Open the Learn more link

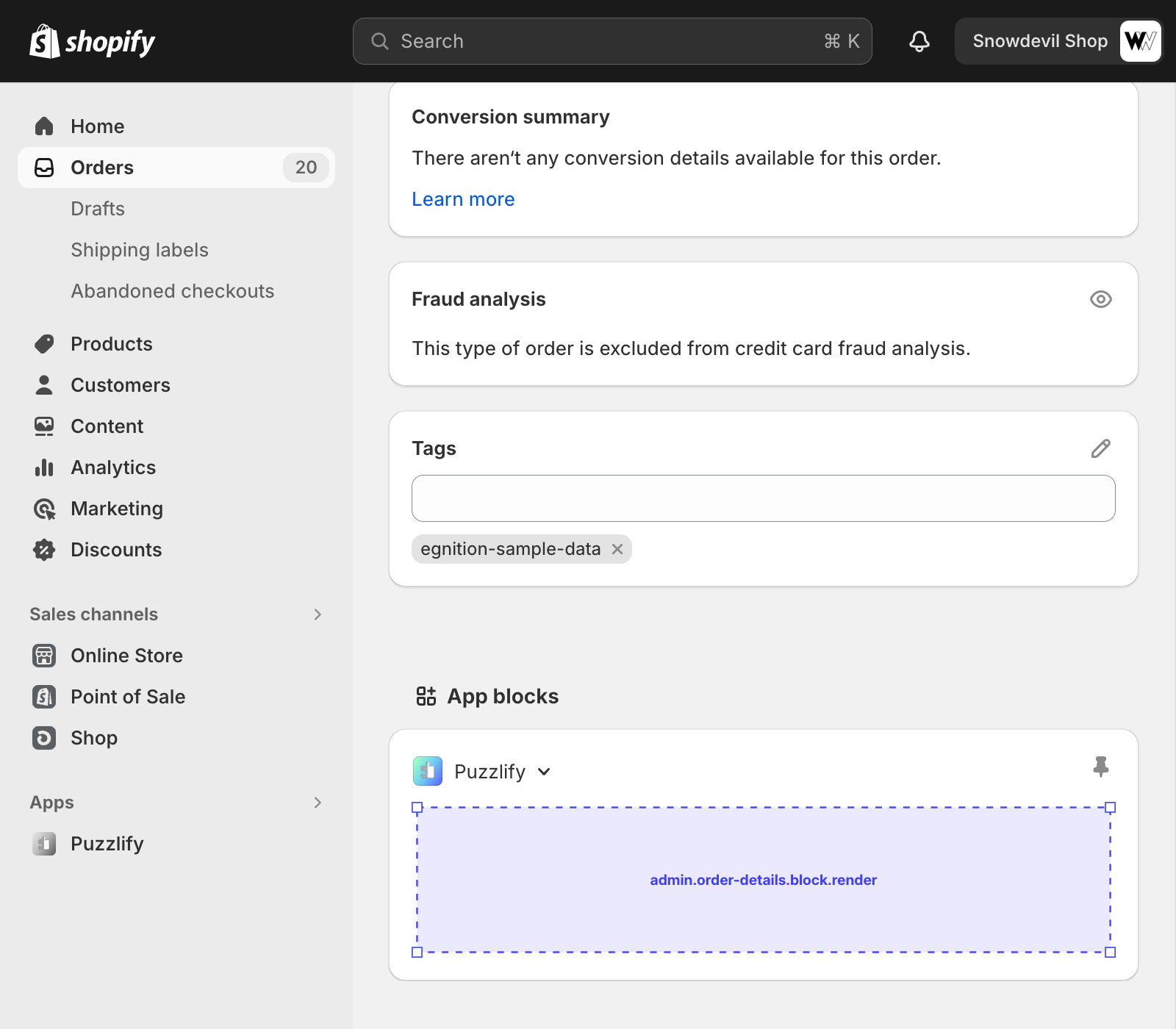463,199
